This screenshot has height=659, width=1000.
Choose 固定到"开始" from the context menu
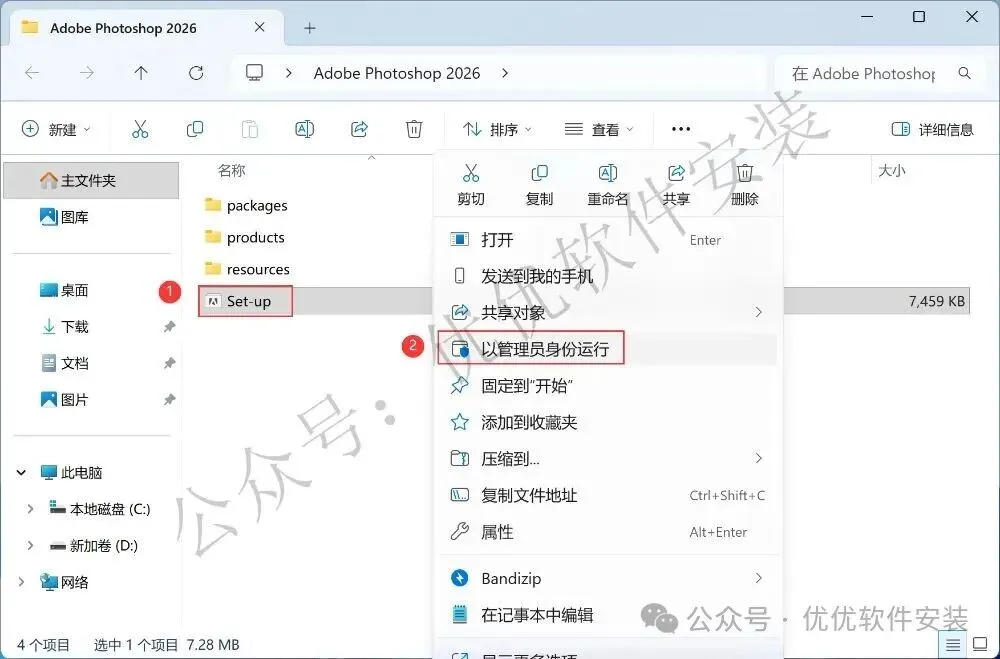point(607,385)
